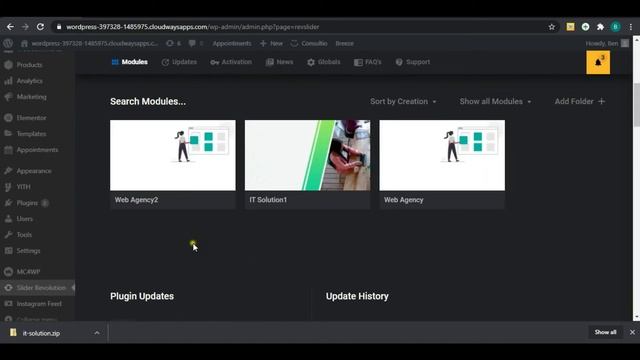
Task: Click Show all downloads
Action: pos(605,332)
